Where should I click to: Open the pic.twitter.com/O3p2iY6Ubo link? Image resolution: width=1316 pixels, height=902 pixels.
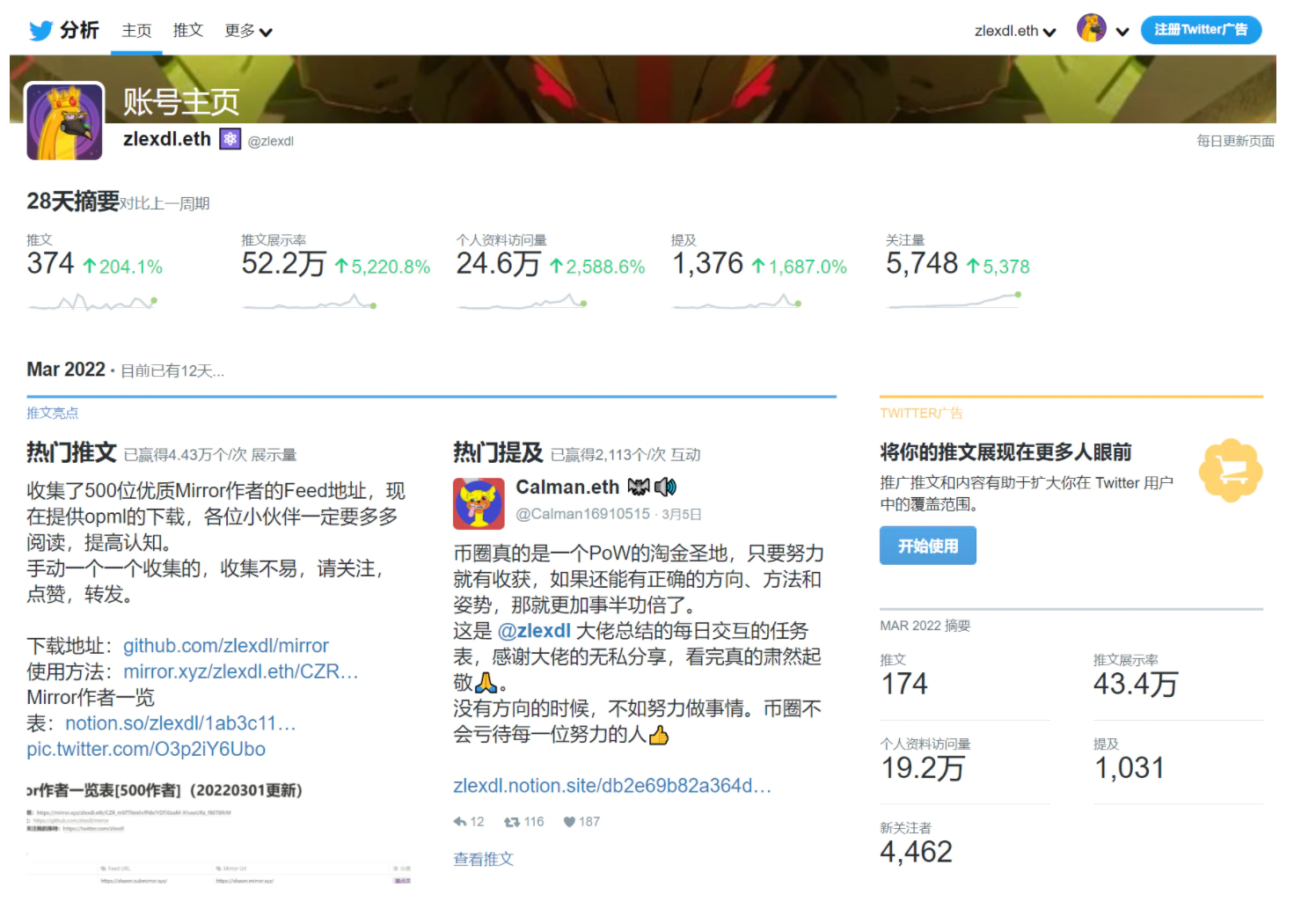coord(146,749)
